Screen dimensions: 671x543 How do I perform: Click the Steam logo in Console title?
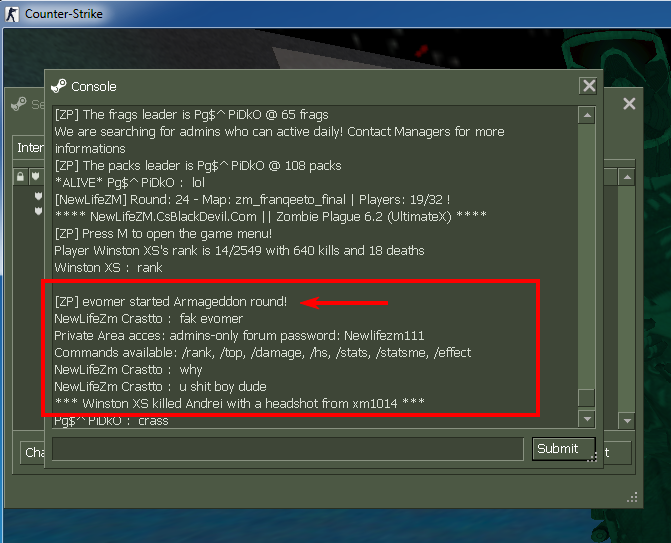point(59,86)
